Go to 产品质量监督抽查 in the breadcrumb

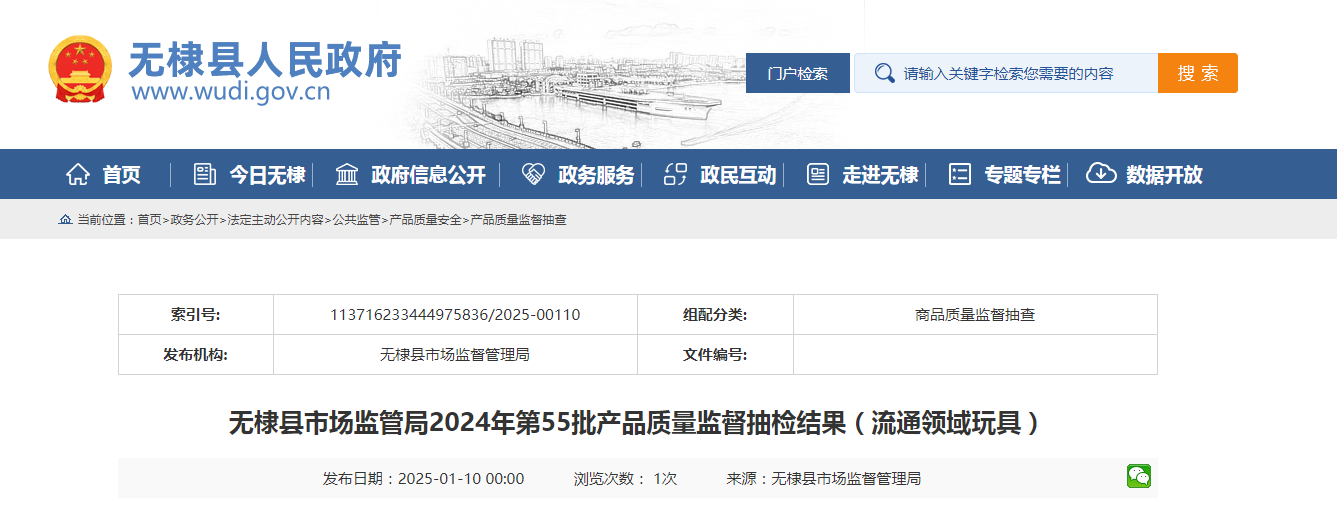(518, 219)
